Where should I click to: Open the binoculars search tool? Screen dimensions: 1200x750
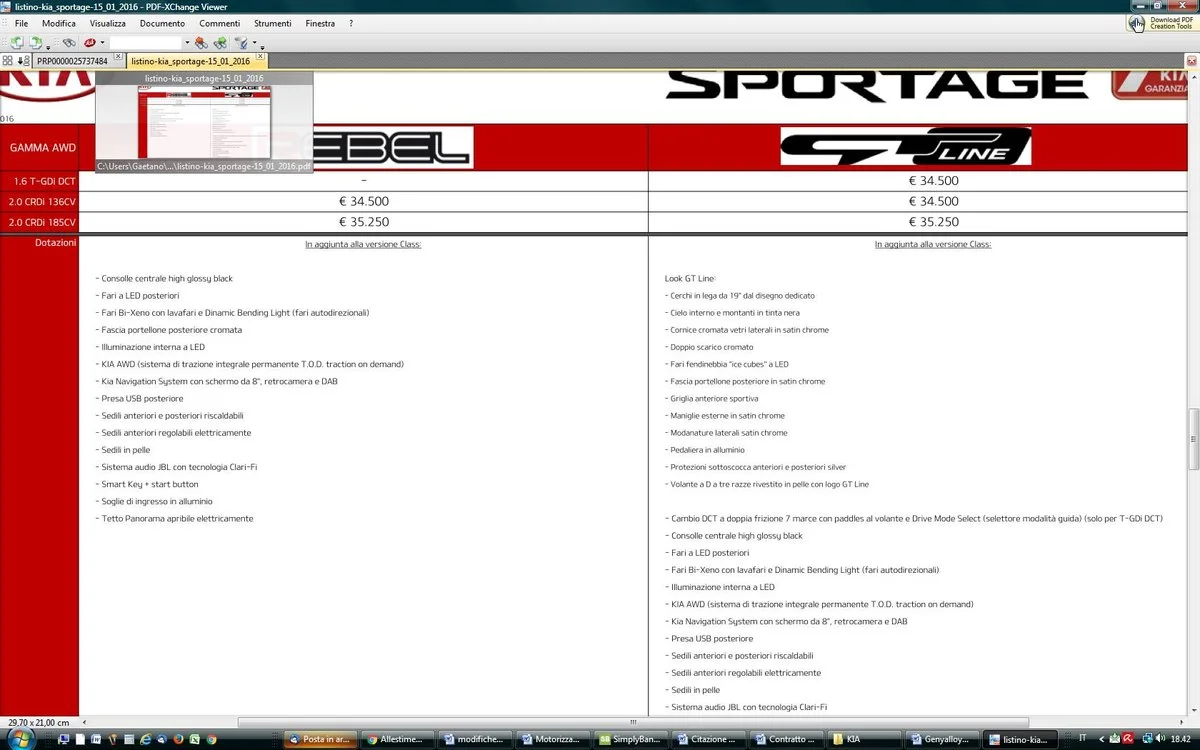point(69,42)
